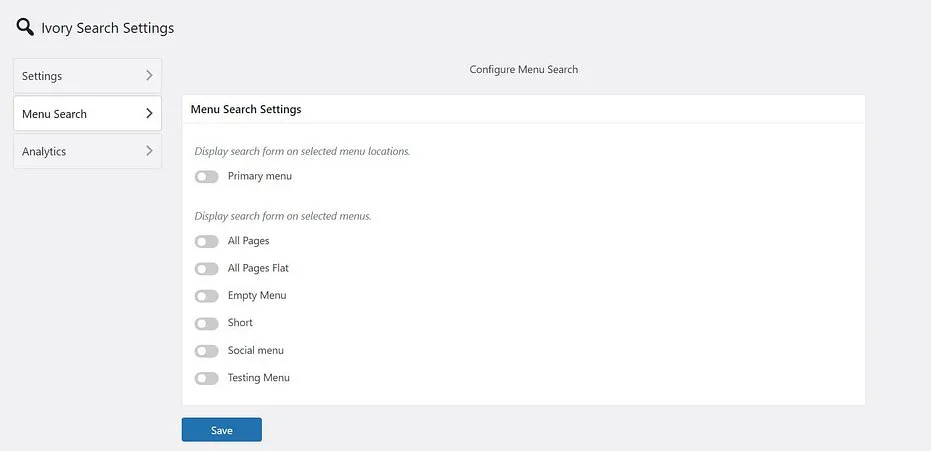
Task: Click the Menu Search Settings panel header
Action: click(x=246, y=109)
